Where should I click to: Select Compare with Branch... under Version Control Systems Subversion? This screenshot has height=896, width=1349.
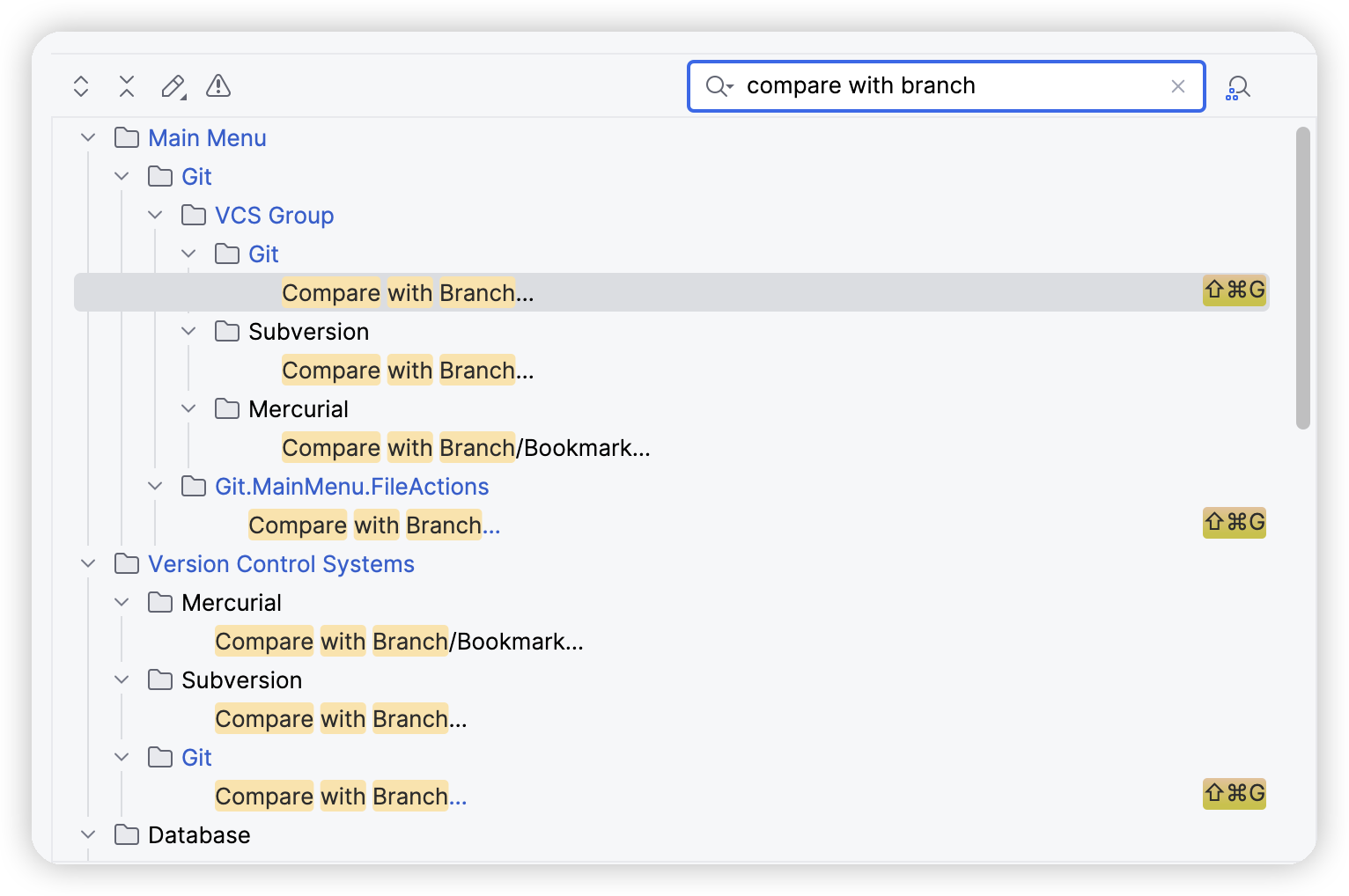(341, 719)
